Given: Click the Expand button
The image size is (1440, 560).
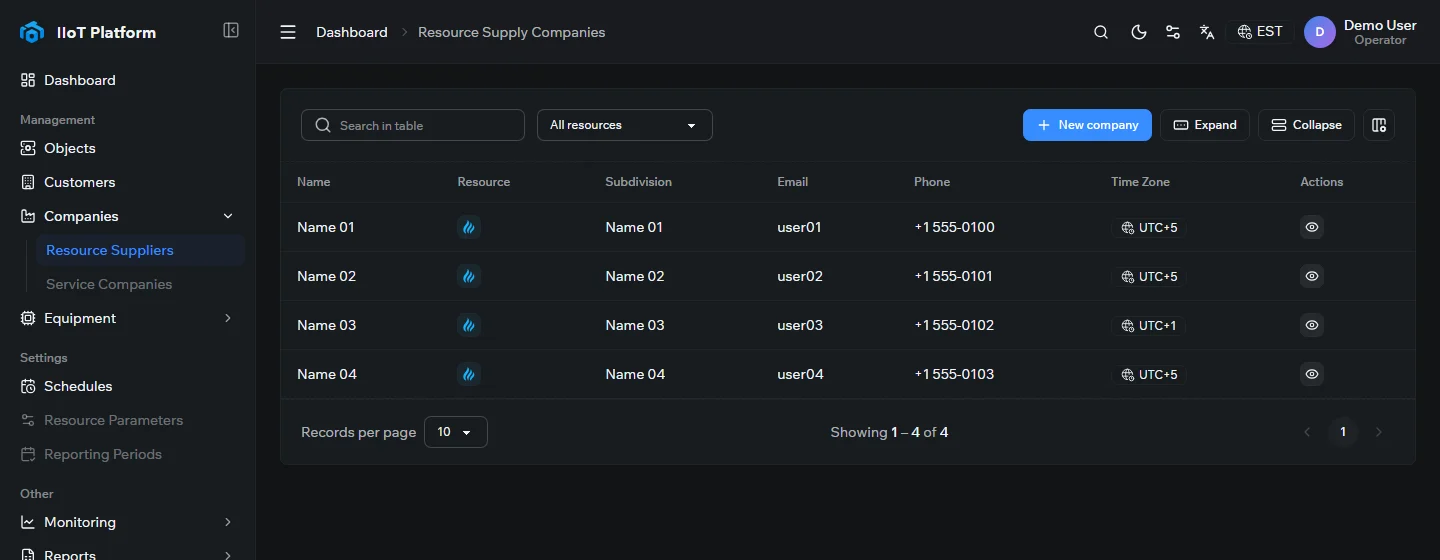Looking at the screenshot, I should pyautogui.click(x=1205, y=125).
